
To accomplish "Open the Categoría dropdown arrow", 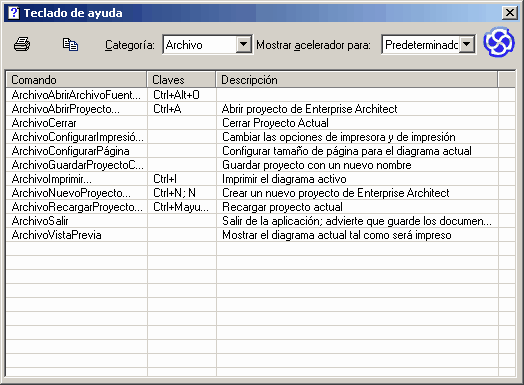I will coord(244,44).
